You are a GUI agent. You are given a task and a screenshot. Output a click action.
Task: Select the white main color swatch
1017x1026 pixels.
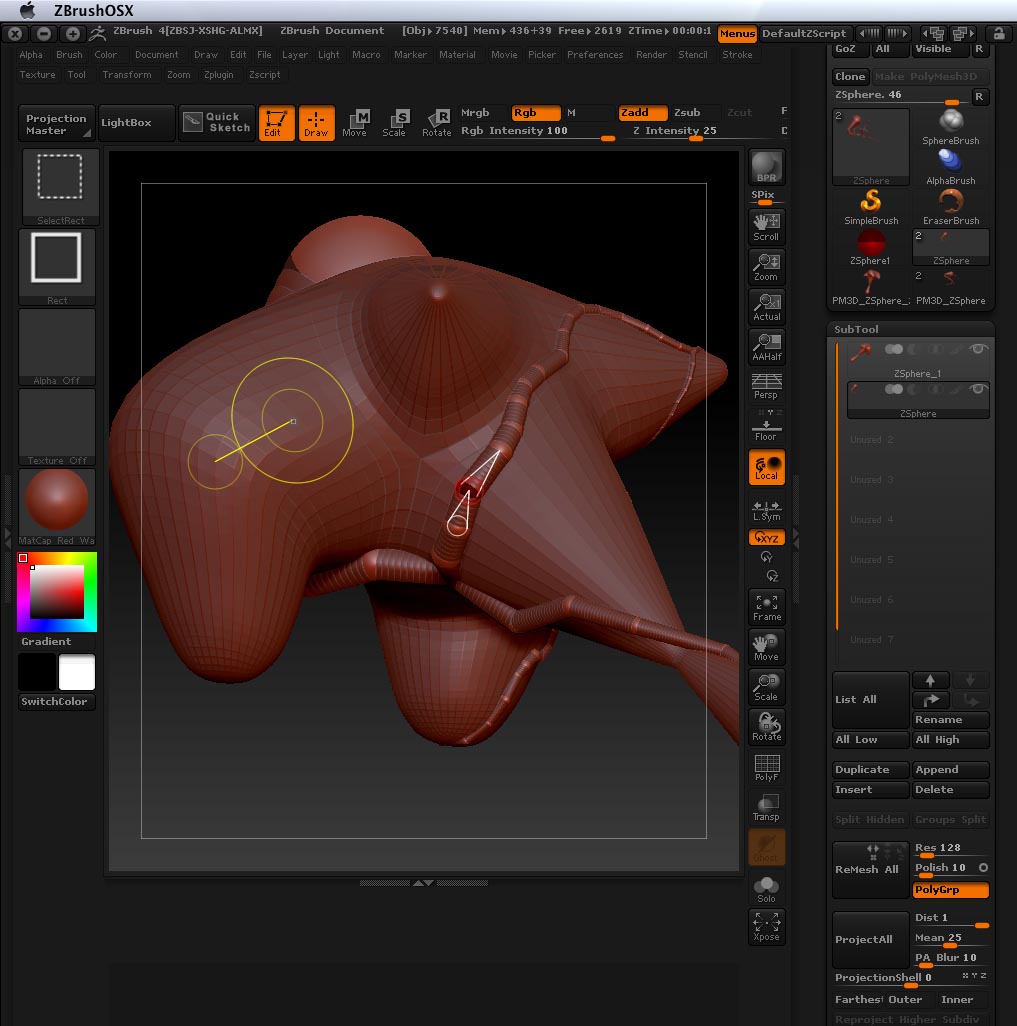[77, 672]
